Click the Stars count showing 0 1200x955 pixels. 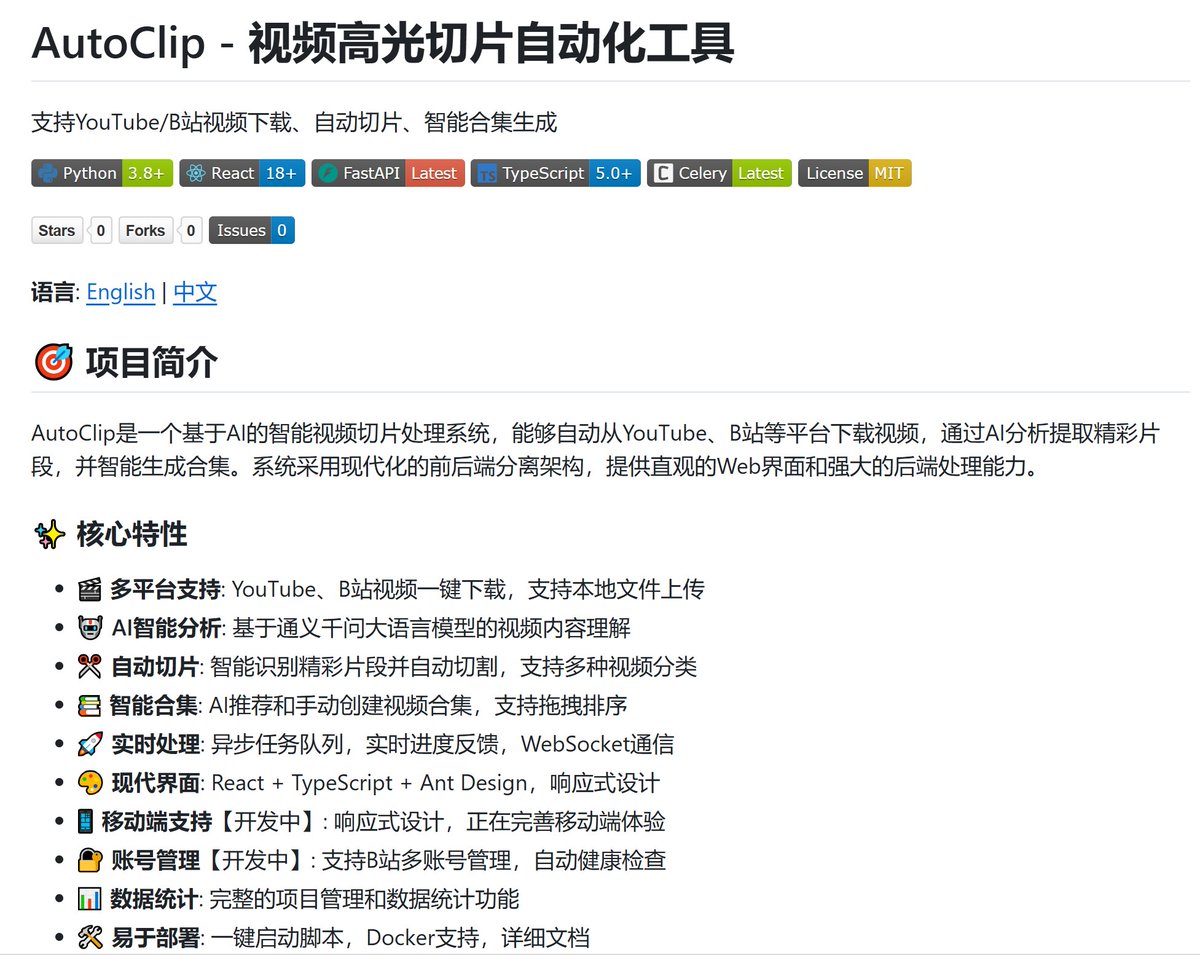[101, 230]
